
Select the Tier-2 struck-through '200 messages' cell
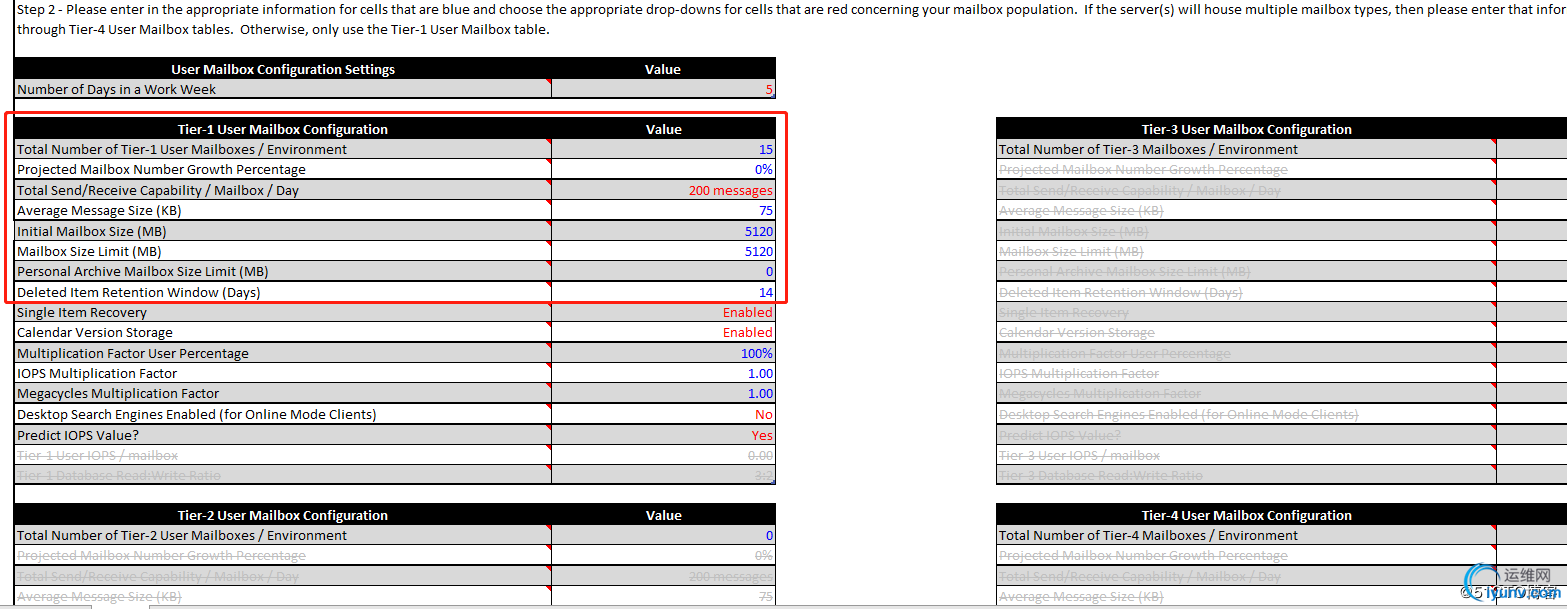tap(663, 577)
